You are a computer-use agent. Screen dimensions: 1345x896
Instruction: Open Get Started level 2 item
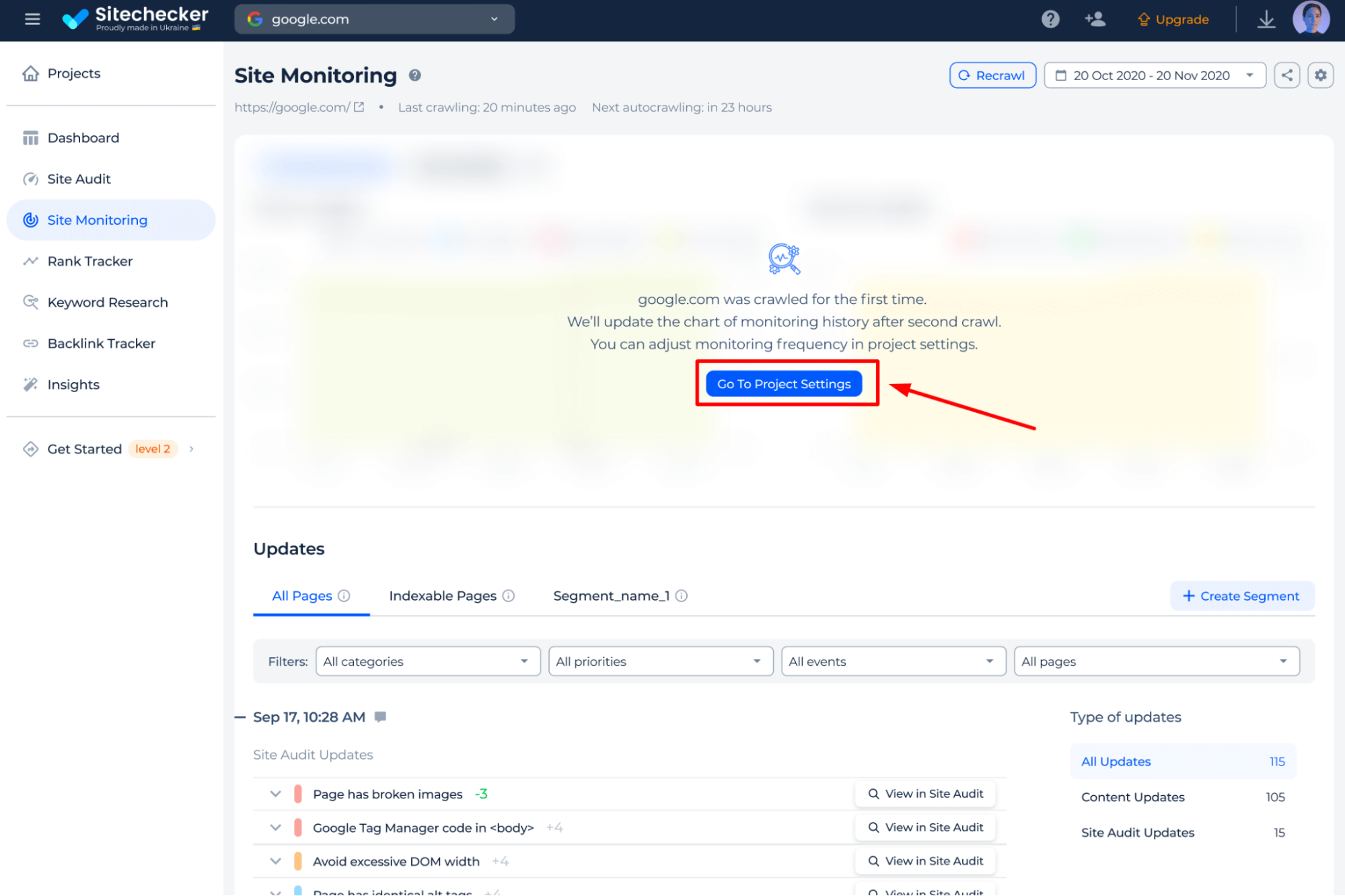coord(110,449)
